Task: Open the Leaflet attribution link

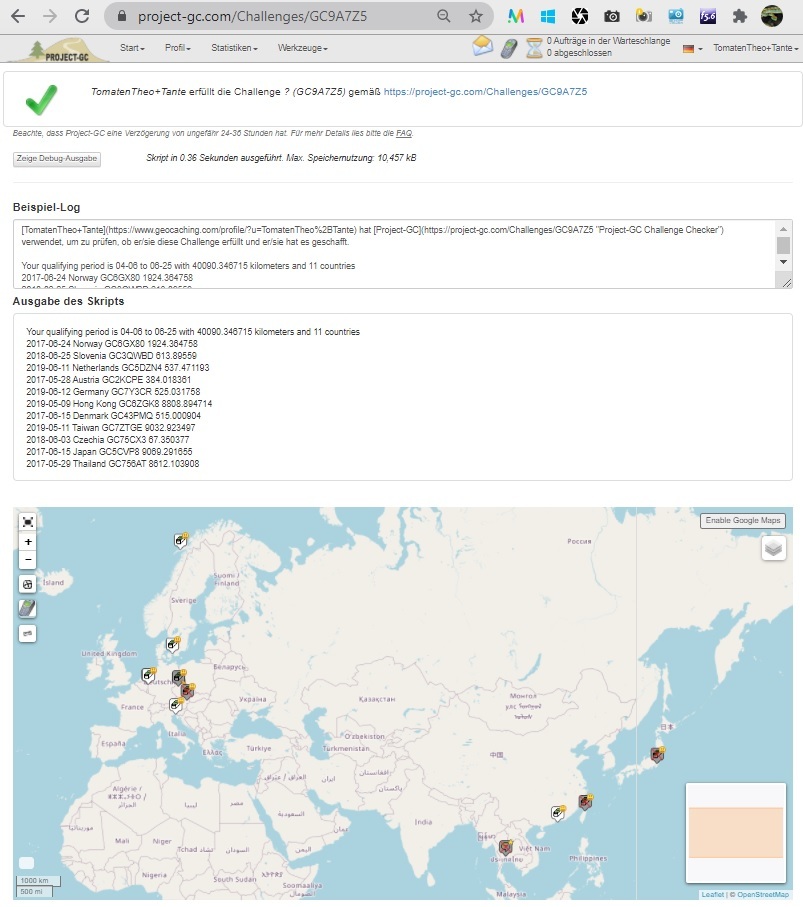Action: point(712,894)
